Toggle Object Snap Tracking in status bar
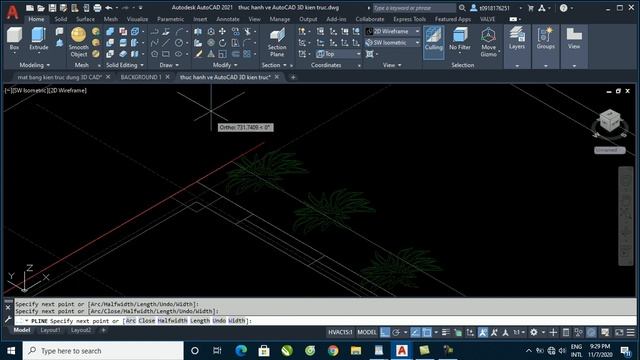This screenshot has width=640, height=360. [x=415, y=333]
